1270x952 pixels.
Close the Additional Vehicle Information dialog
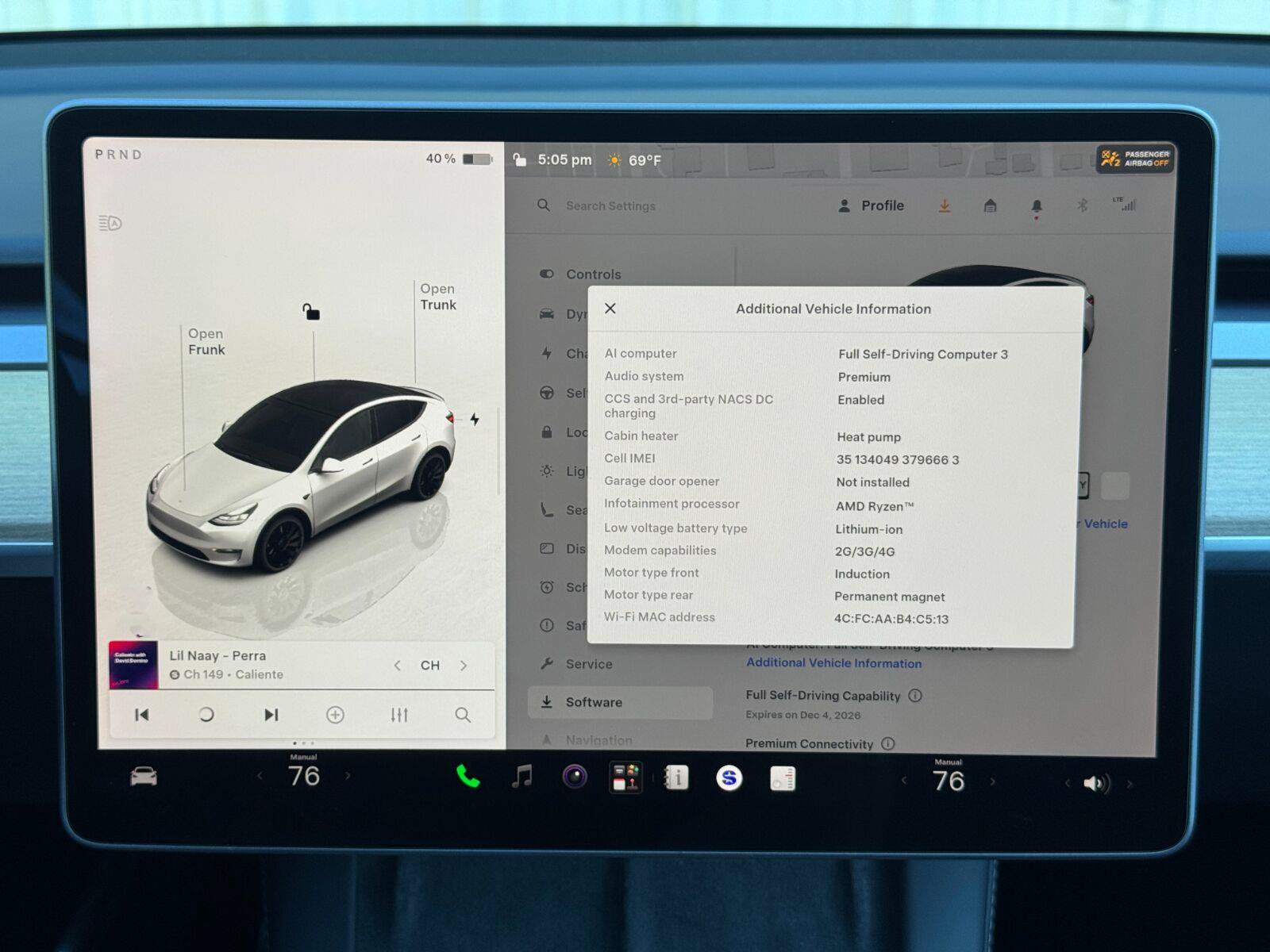point(610,309)
